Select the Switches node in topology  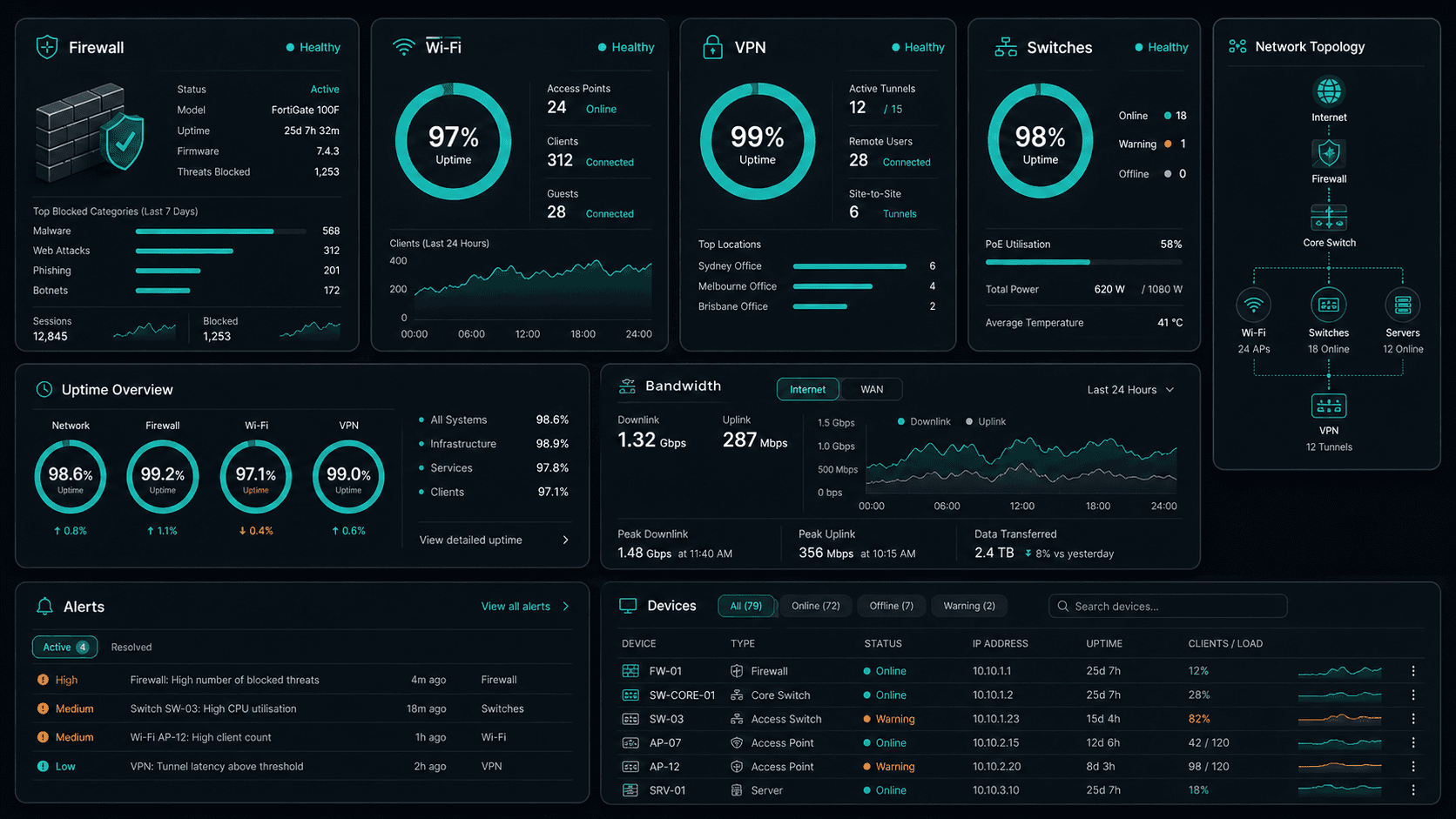[1329, 305]
